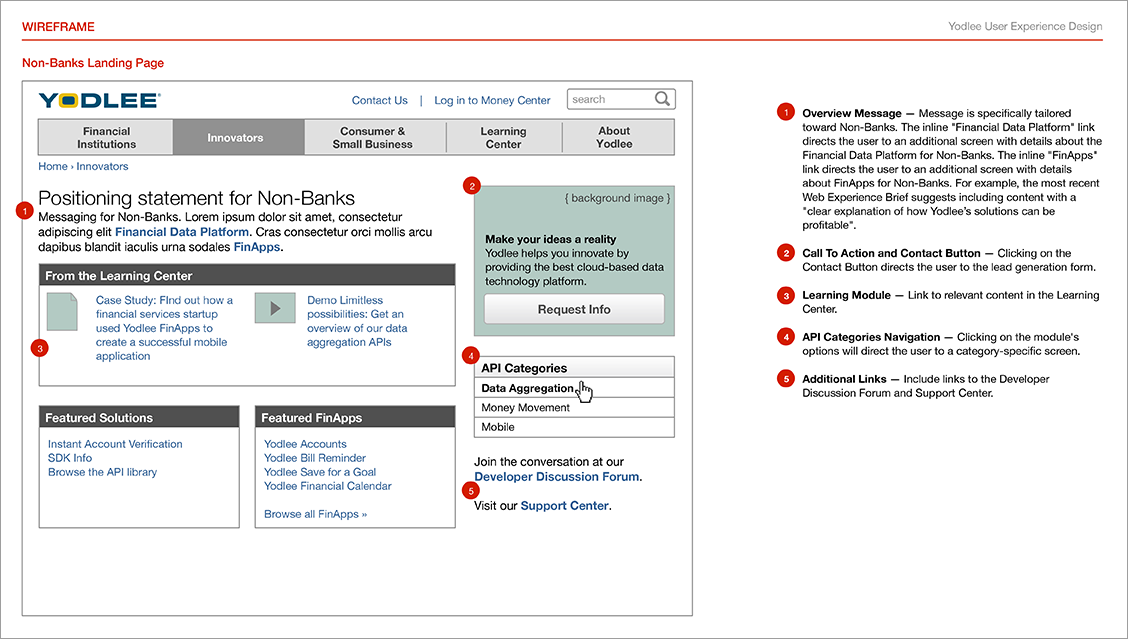This screenshot has height=639, width=1128.
Task: Open the Learning Center tab
Action: pyautogui.click(x=504, y=137)
